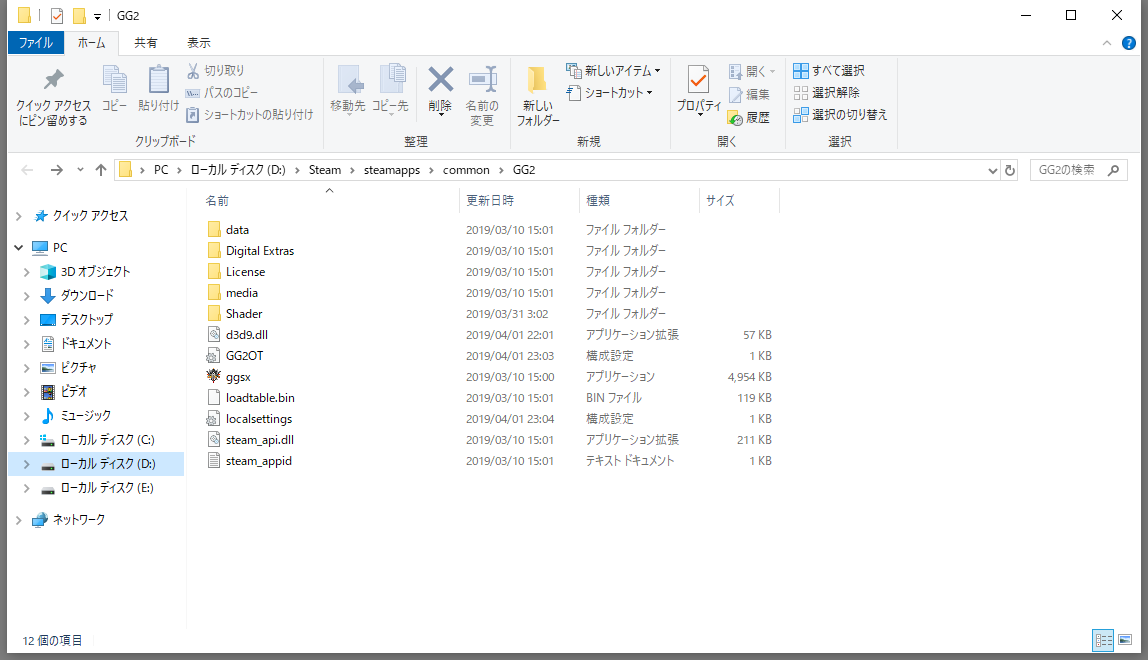
Task: Open recent locations dropdown arrow
Action: 80,170
